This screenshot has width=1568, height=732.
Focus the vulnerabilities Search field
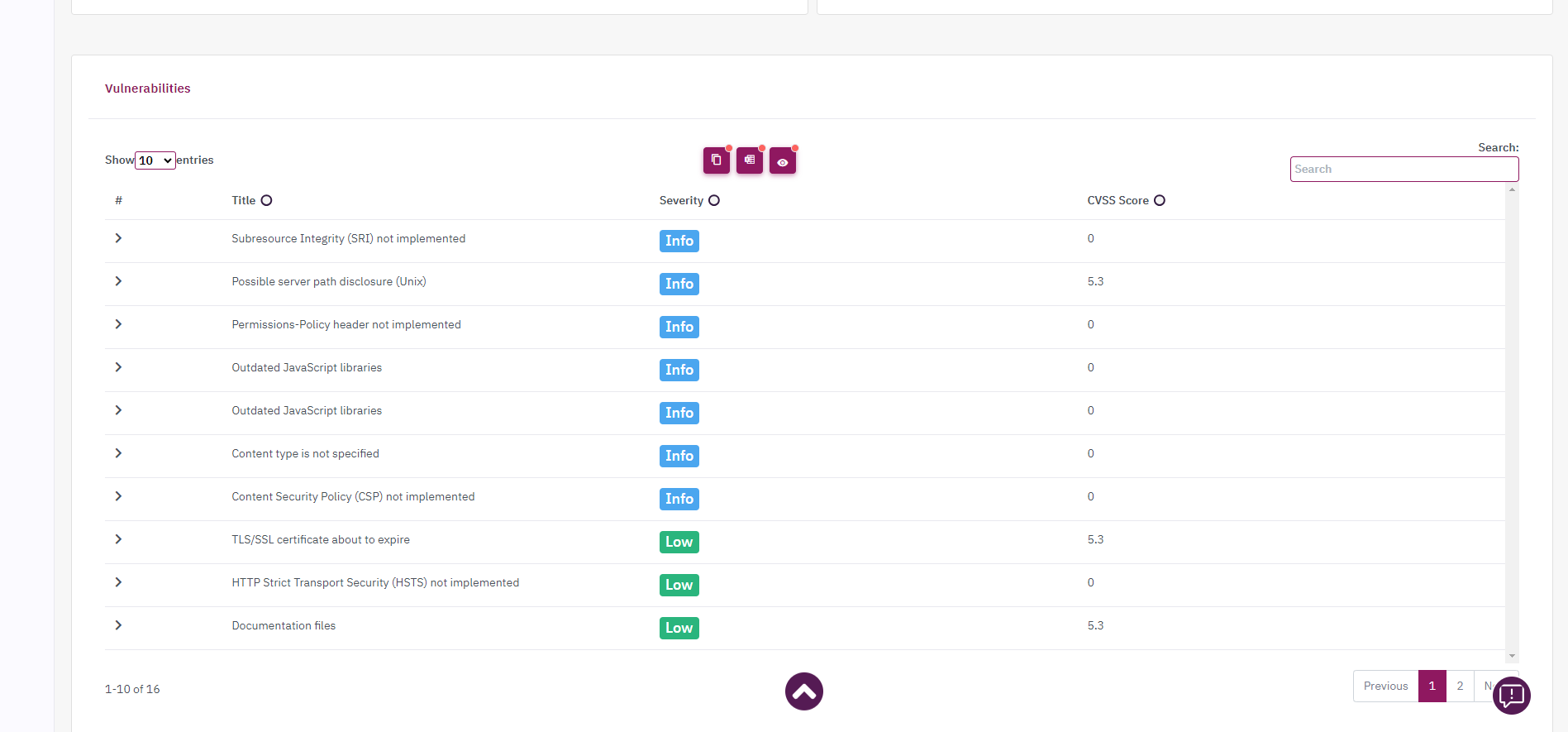1404,169
